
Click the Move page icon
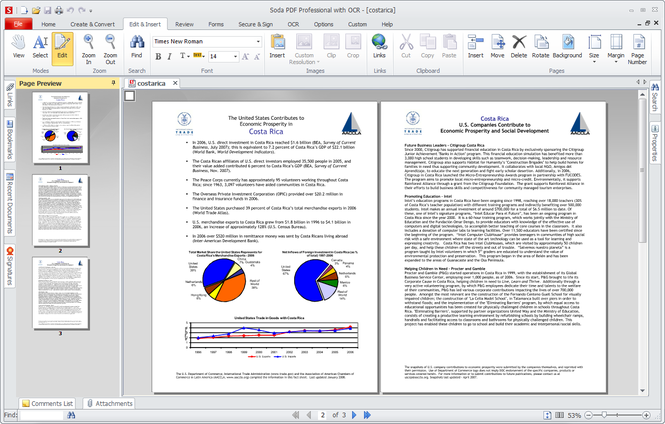pos(497,46)
